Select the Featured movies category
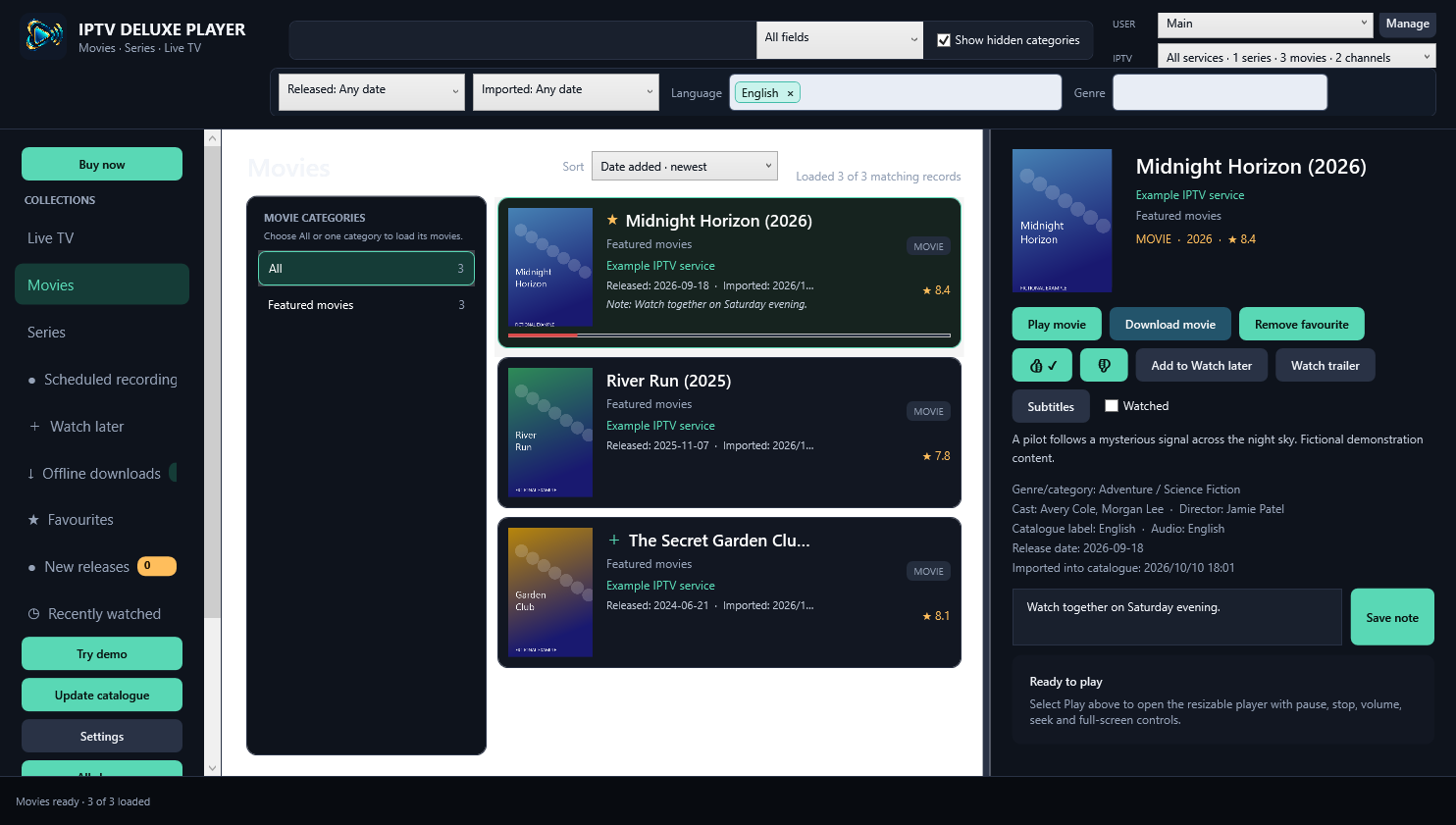 tap(366, 305)
